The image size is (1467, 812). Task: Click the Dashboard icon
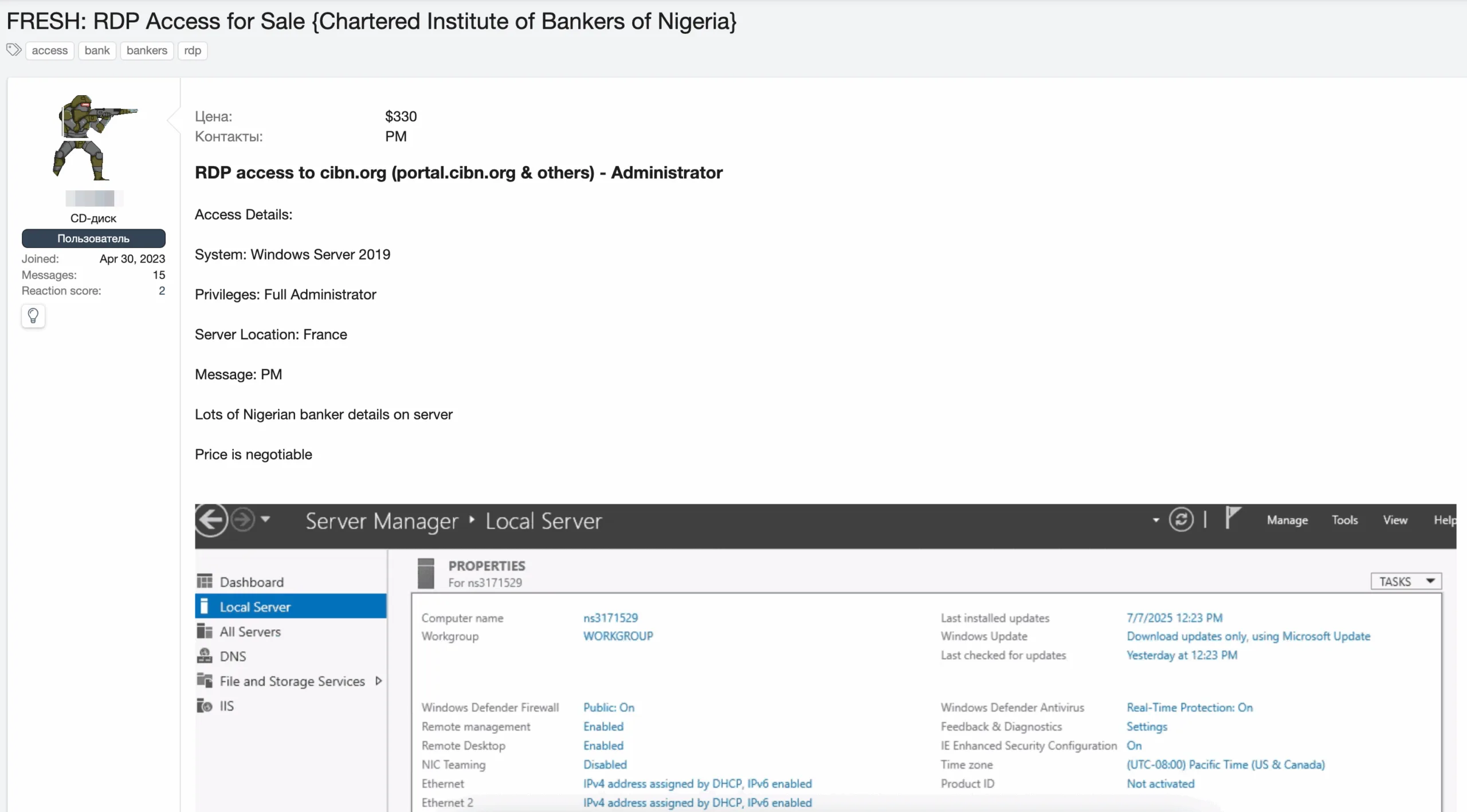[x=205, y=581]
